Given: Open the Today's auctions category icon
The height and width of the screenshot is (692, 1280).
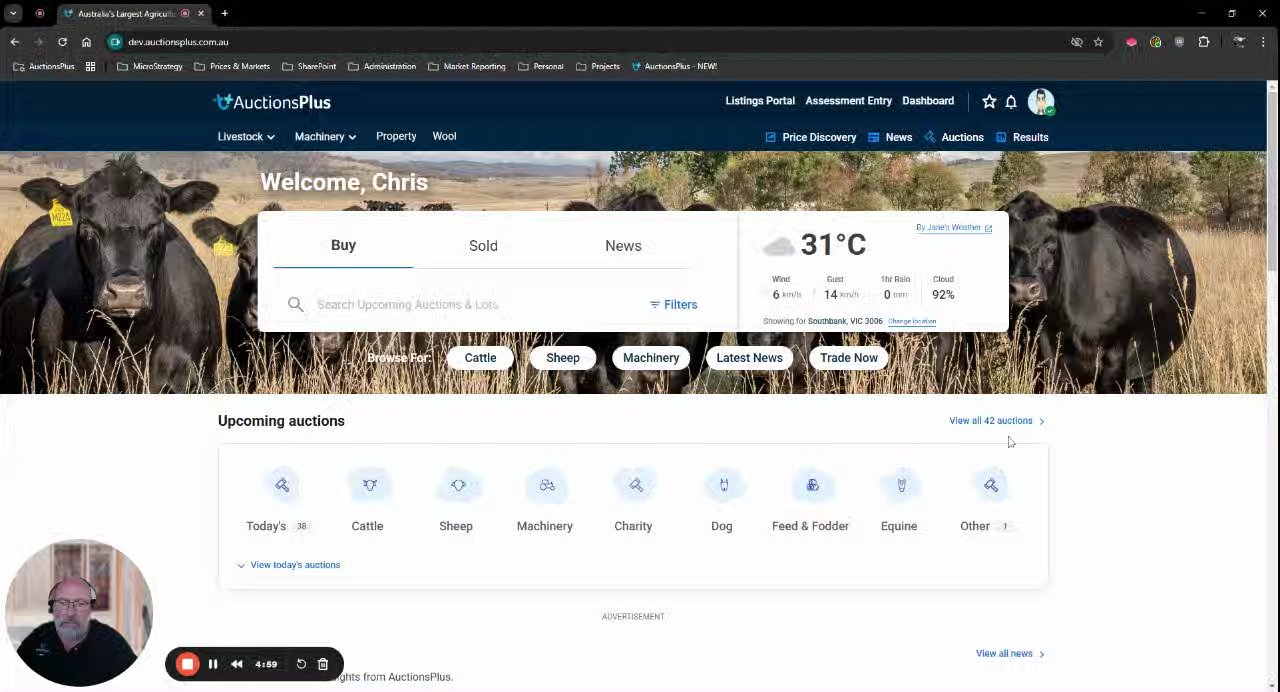Looking at the screenshot, I should click(x=282, y=486).
